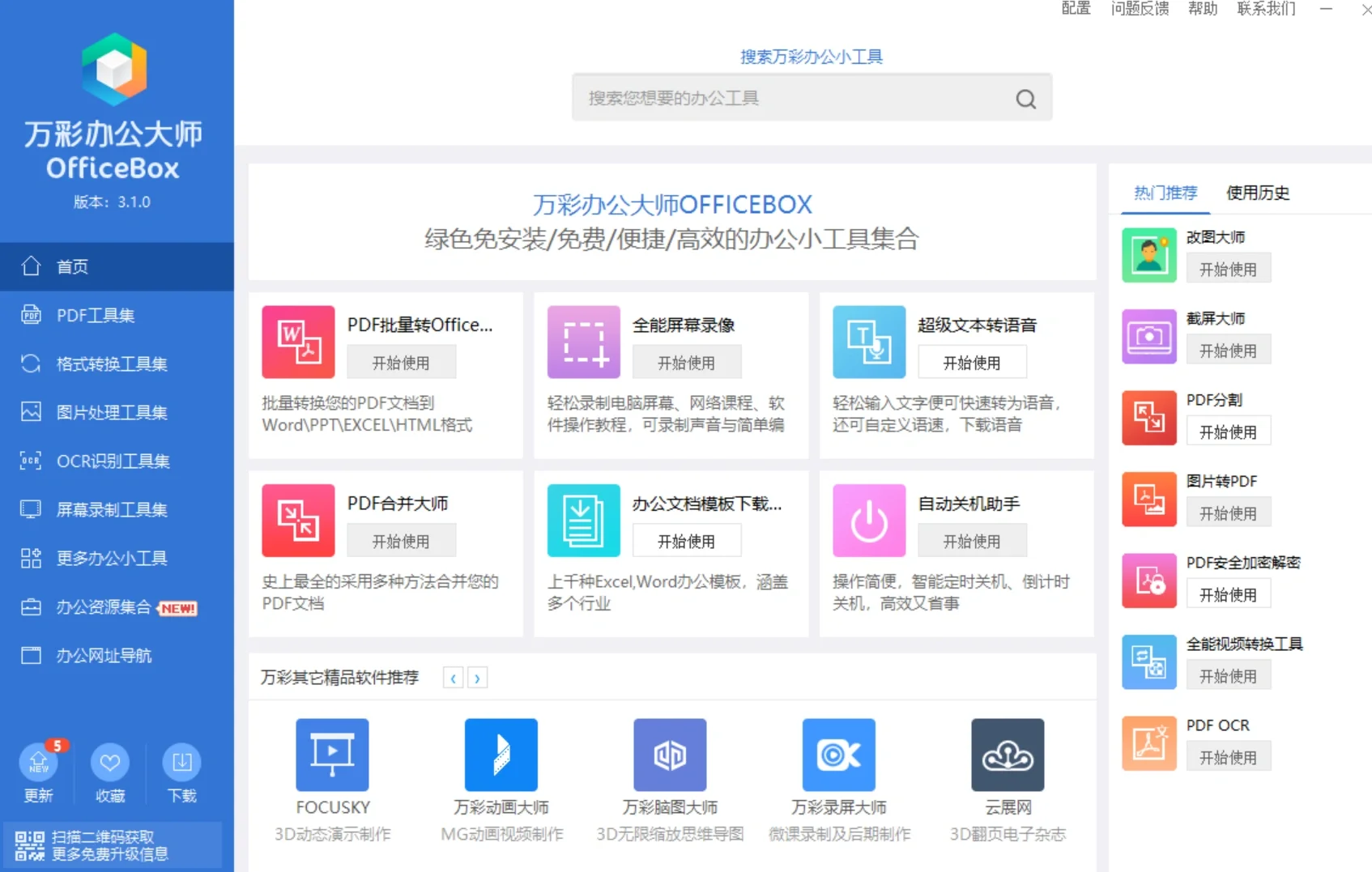Open 万彩脑图大师 mind map tool
The height and width of the screenshot is (872, 1372).
pyautogui.click(x=670, y=754)
